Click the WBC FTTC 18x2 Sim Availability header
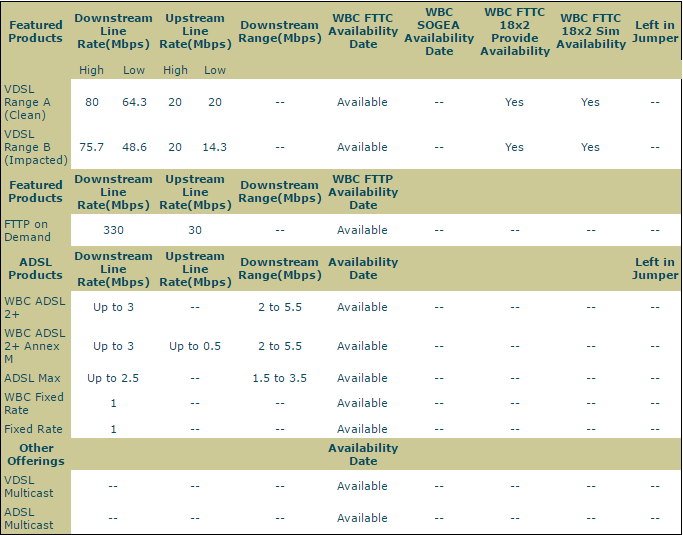Viewport: 683px width, 535px height. pos(591,31)
